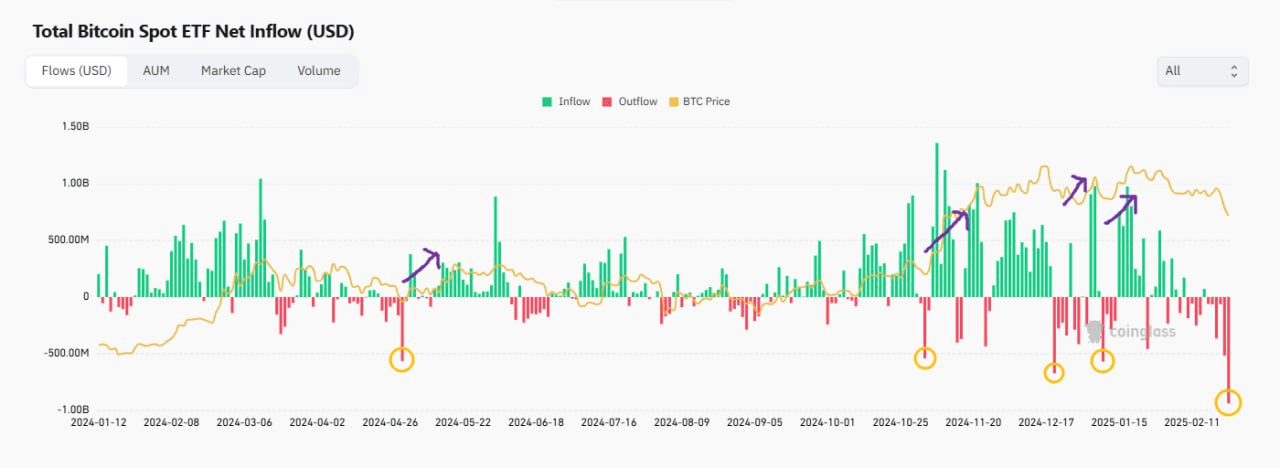Click the 1.00B y-axis label

click(x=74, y=183)
